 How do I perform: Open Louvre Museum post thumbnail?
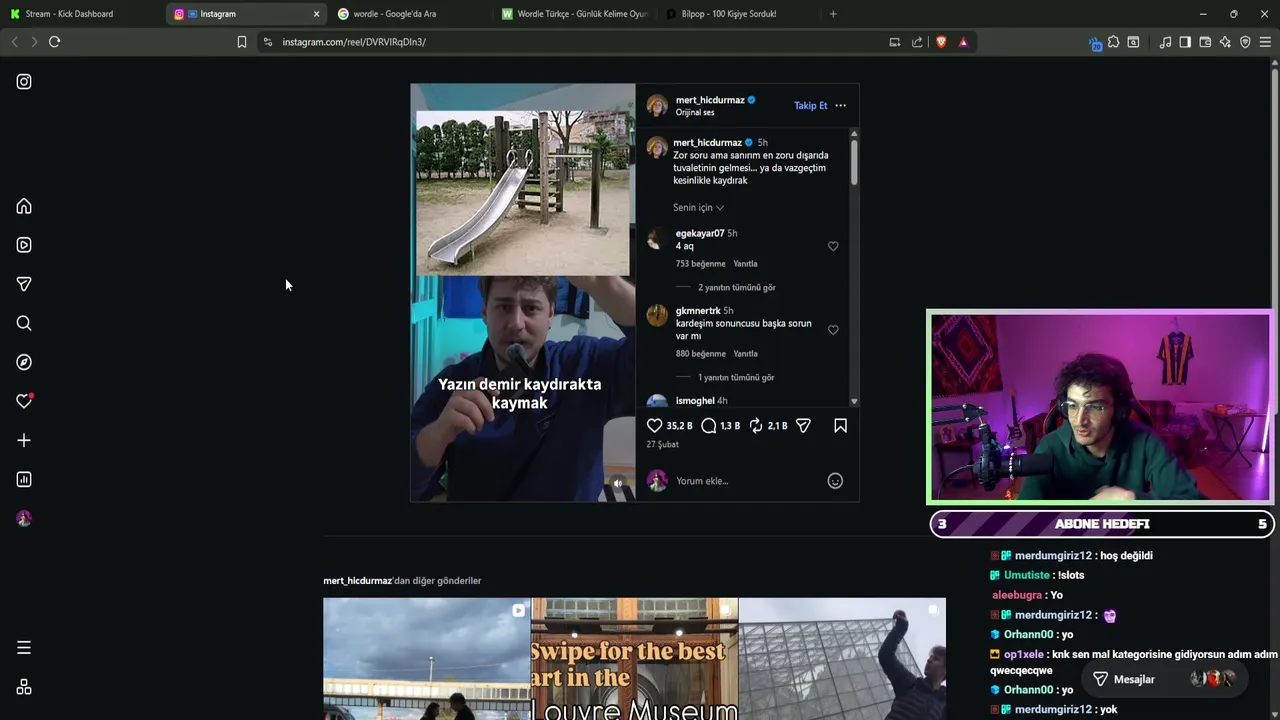pyautogui.click(x=635, y=659)
